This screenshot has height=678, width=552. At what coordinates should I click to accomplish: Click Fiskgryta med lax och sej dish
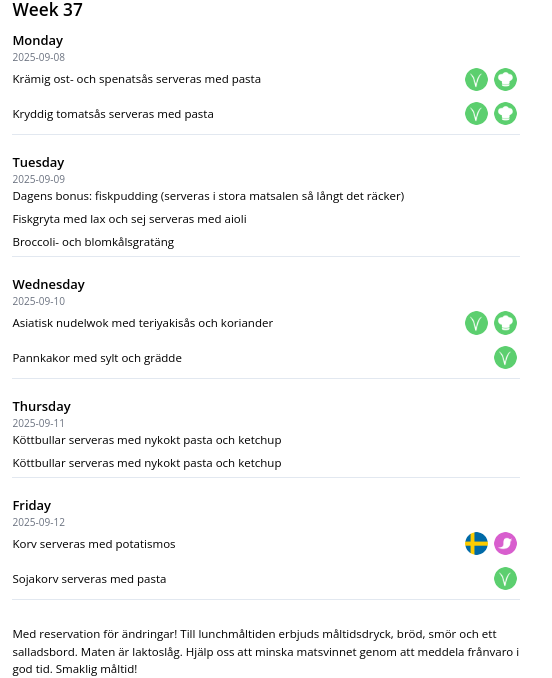130,219
